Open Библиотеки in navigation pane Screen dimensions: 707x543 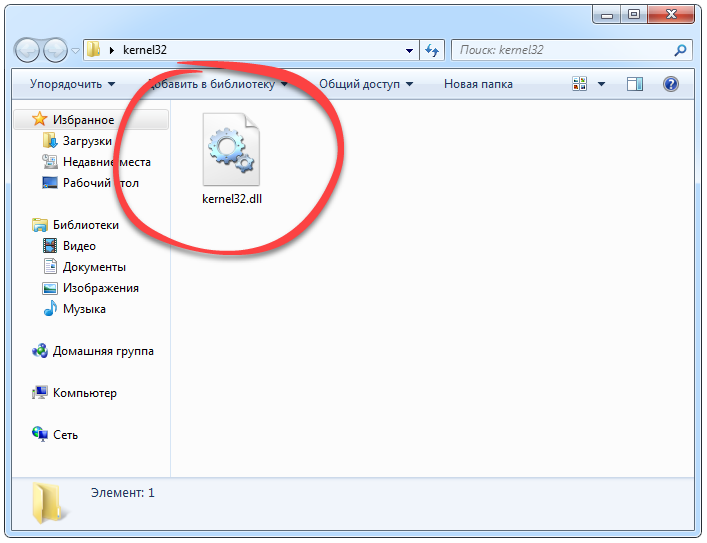point(86,225)
